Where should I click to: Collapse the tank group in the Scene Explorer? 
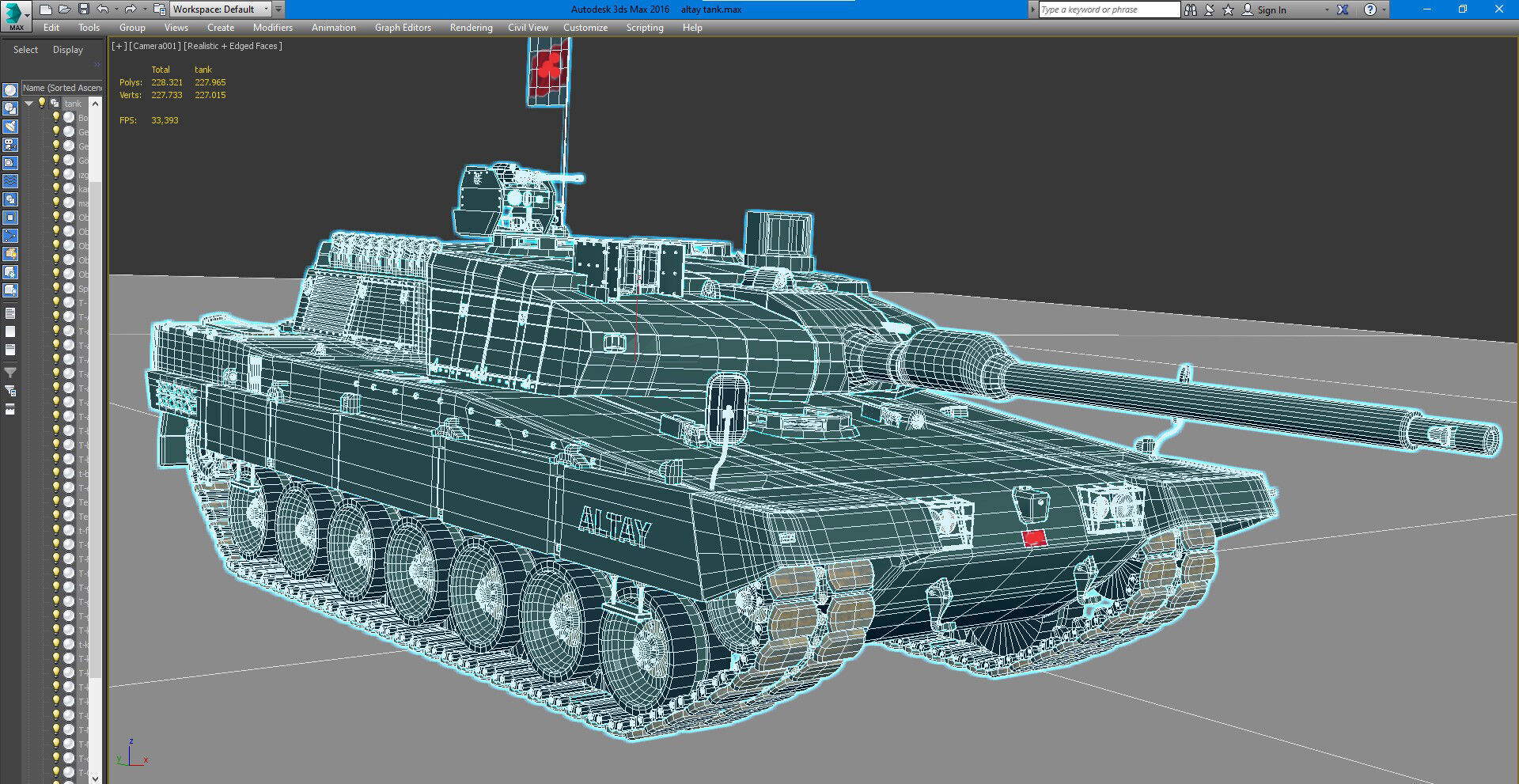(29, 104)
